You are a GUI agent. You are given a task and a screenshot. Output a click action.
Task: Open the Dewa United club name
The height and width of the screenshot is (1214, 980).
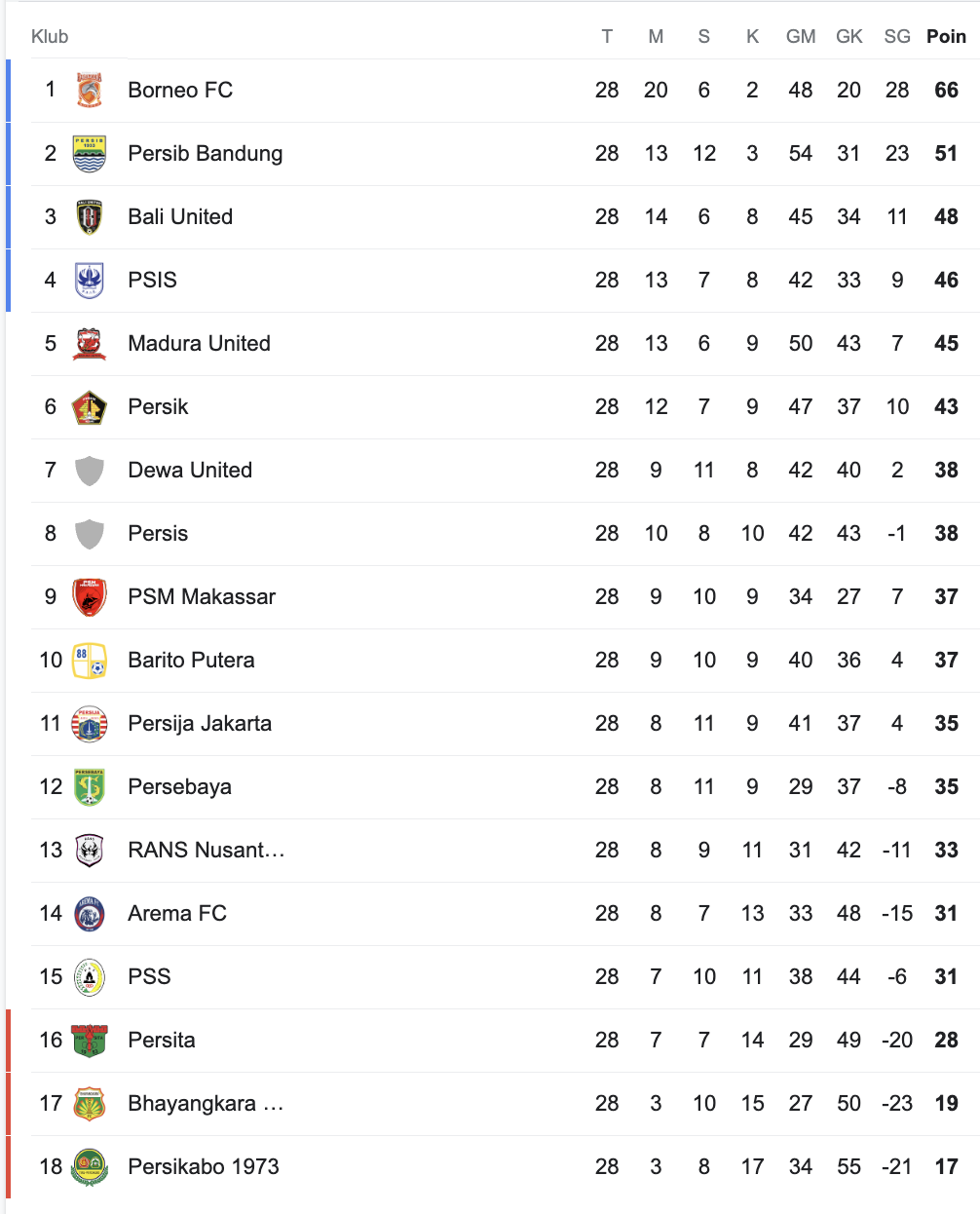click(x=190, y=471)
